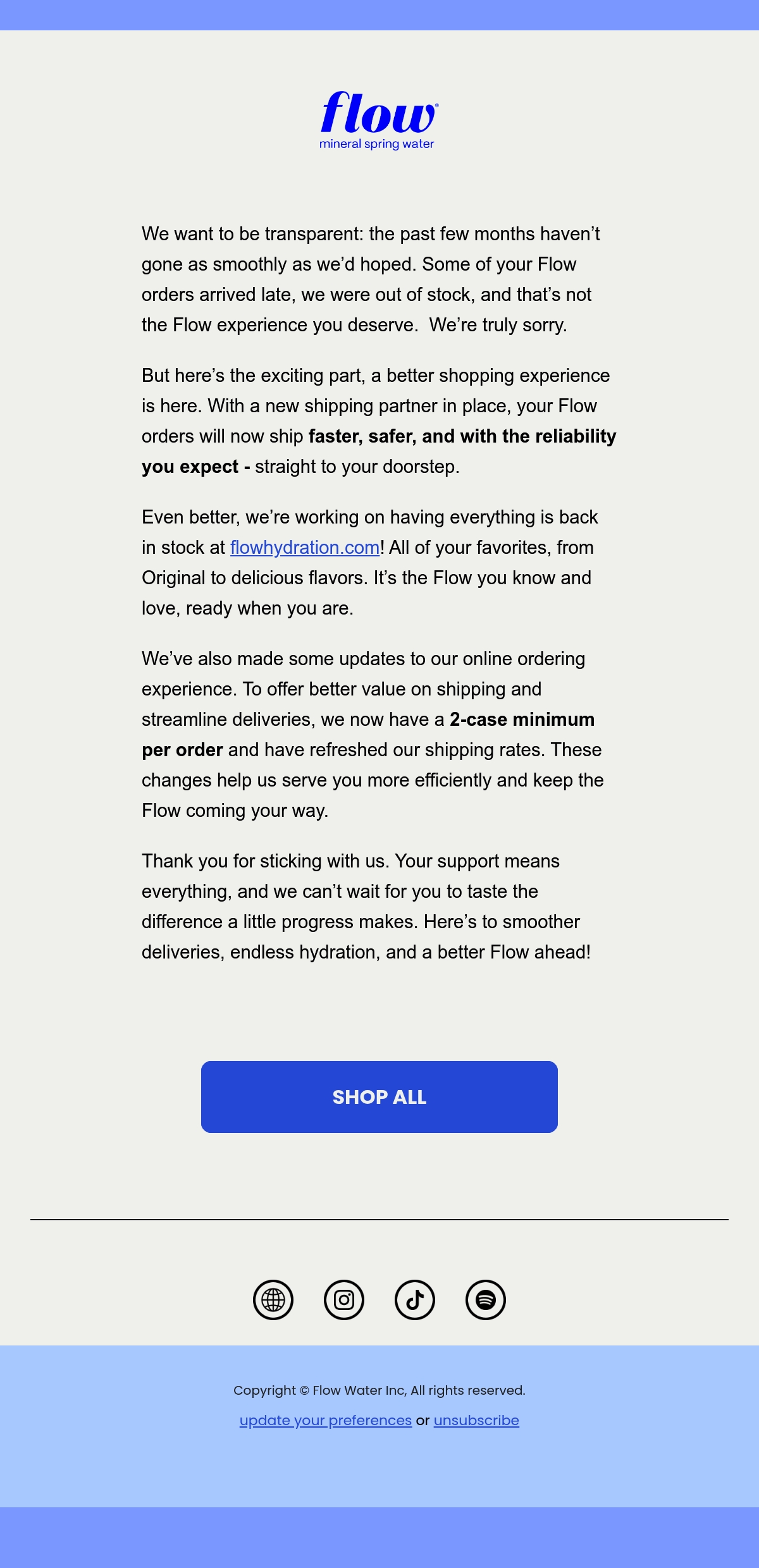This screenshot has width=759, height=1568.
Task: Open the TikTok social icon
Action: tap(415, 1300)
